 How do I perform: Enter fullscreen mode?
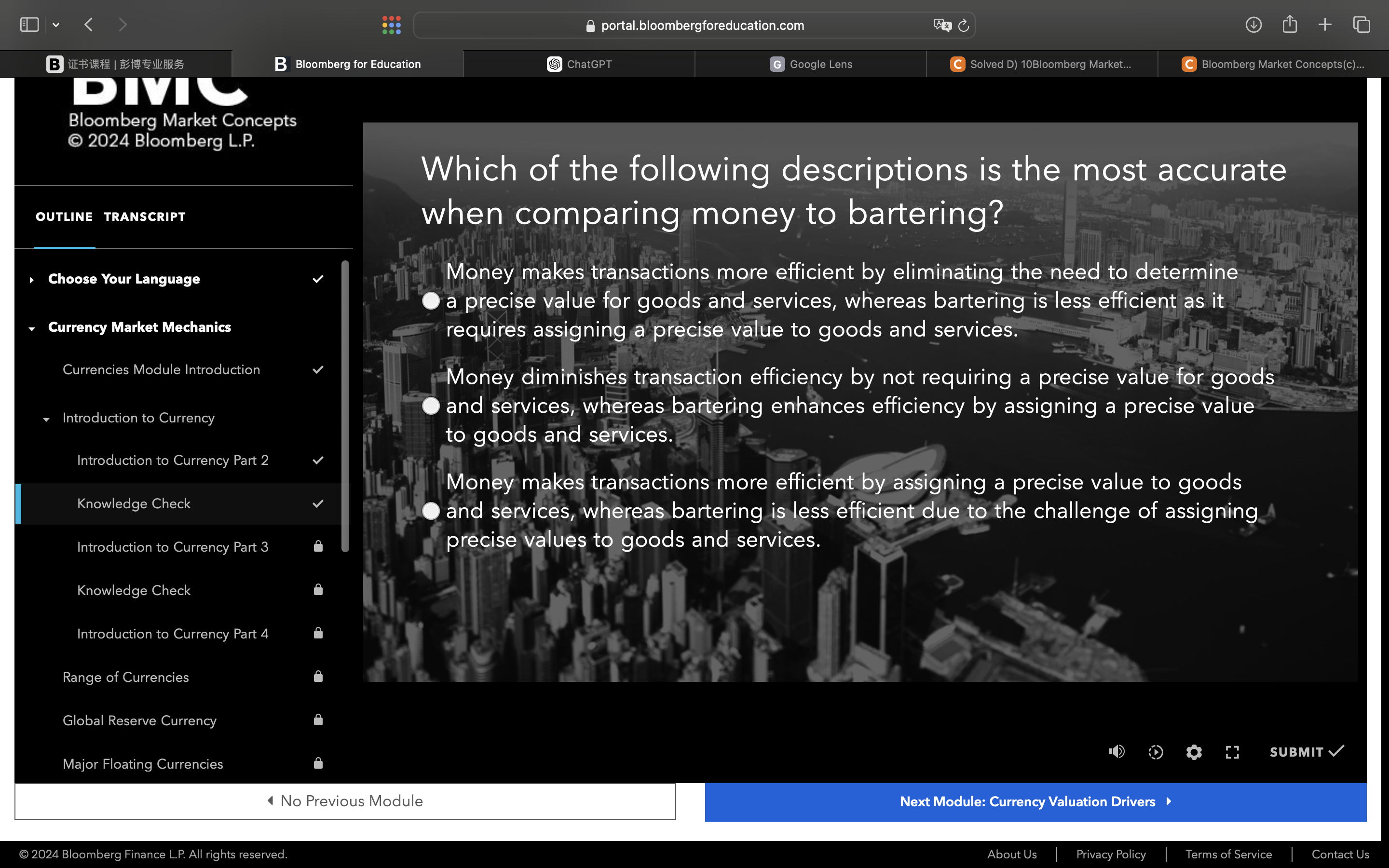pyautogui.click(x=1232, y=752)
